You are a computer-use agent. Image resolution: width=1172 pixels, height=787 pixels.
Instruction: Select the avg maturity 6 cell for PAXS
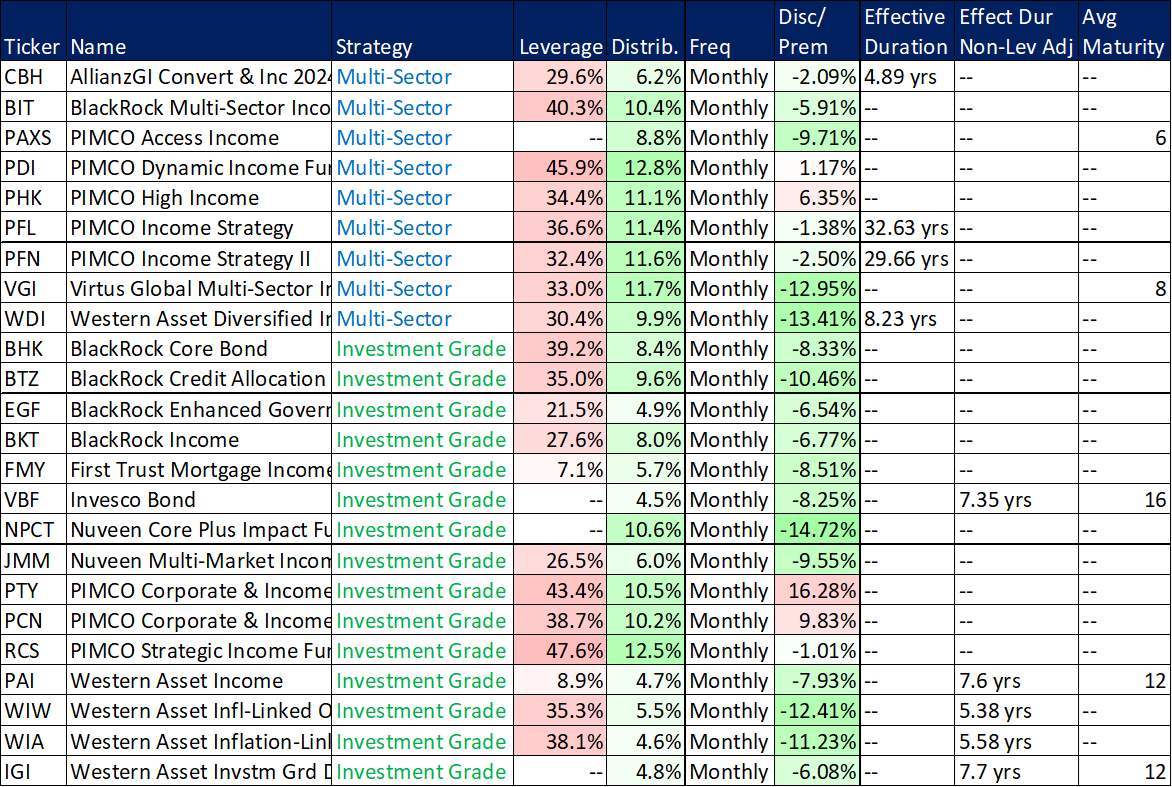coord(1123,138)
